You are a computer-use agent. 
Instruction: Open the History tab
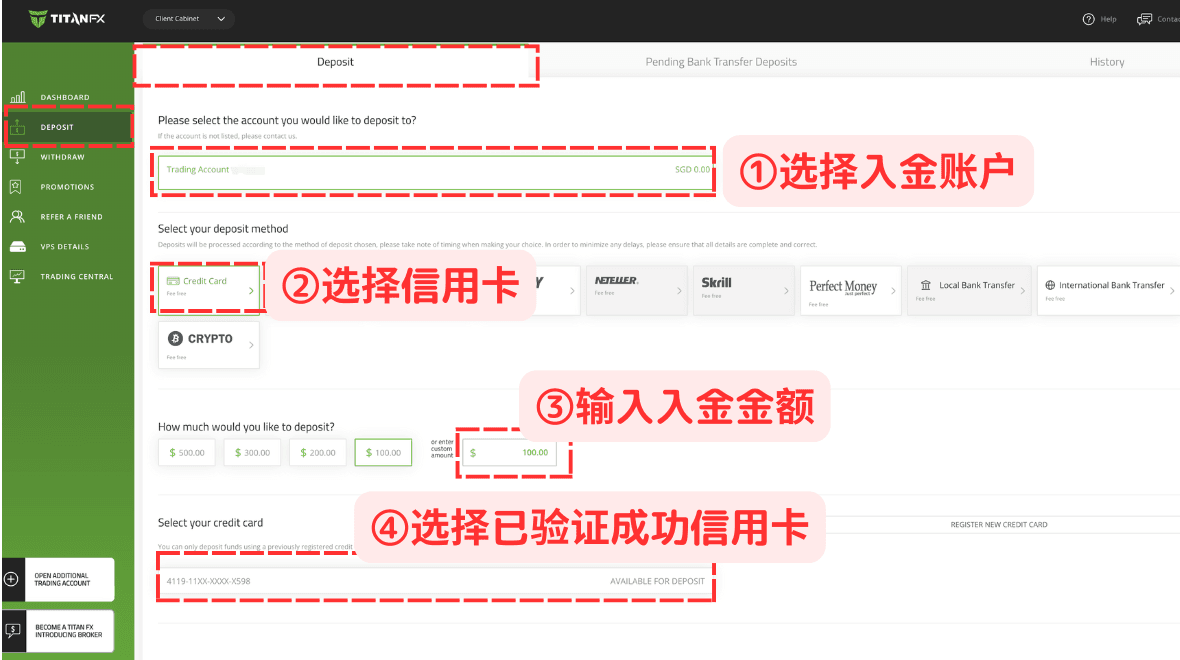click(x=1106, y=62)
